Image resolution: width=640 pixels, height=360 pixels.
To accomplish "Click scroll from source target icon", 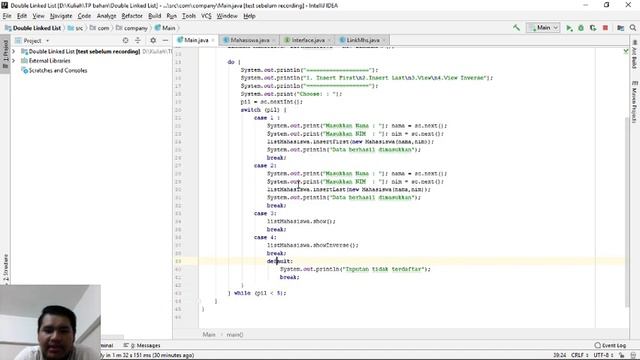I will click(x=125, y=40).
